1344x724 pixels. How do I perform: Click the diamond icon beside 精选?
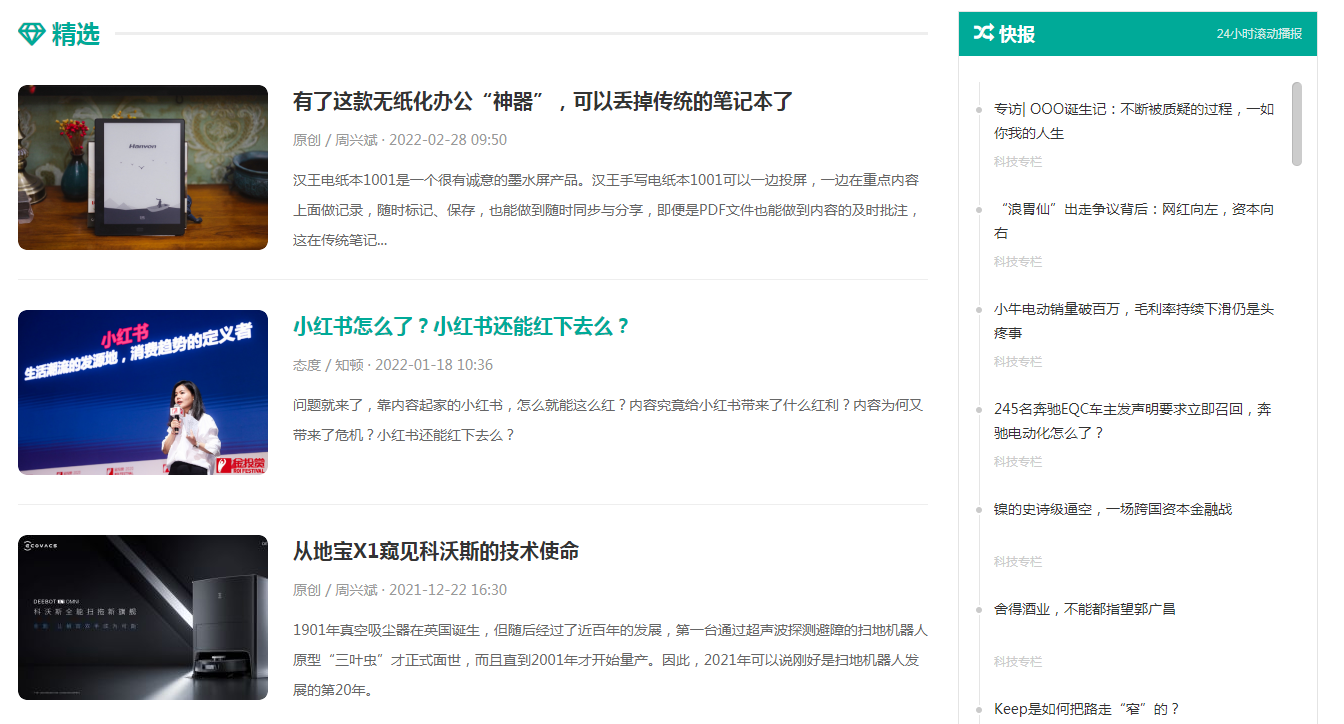[x=32, y=34]
